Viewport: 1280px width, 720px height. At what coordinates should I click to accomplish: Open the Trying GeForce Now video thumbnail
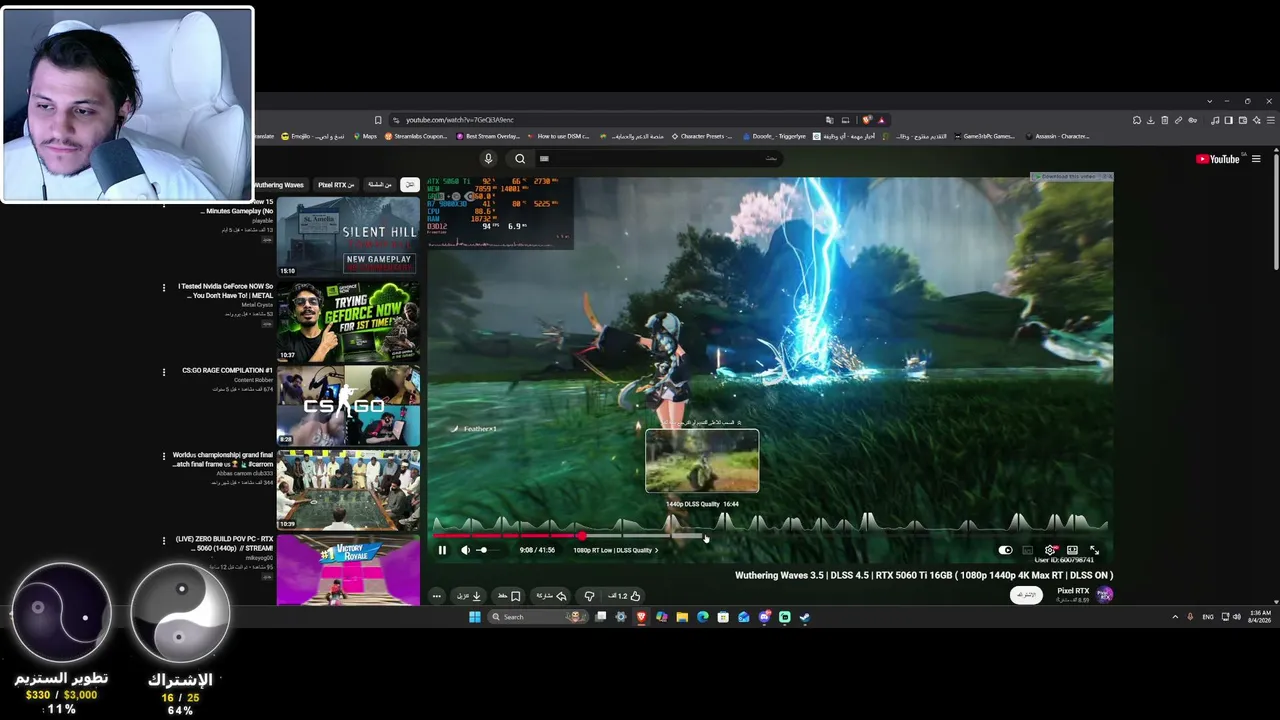point(348,322)
